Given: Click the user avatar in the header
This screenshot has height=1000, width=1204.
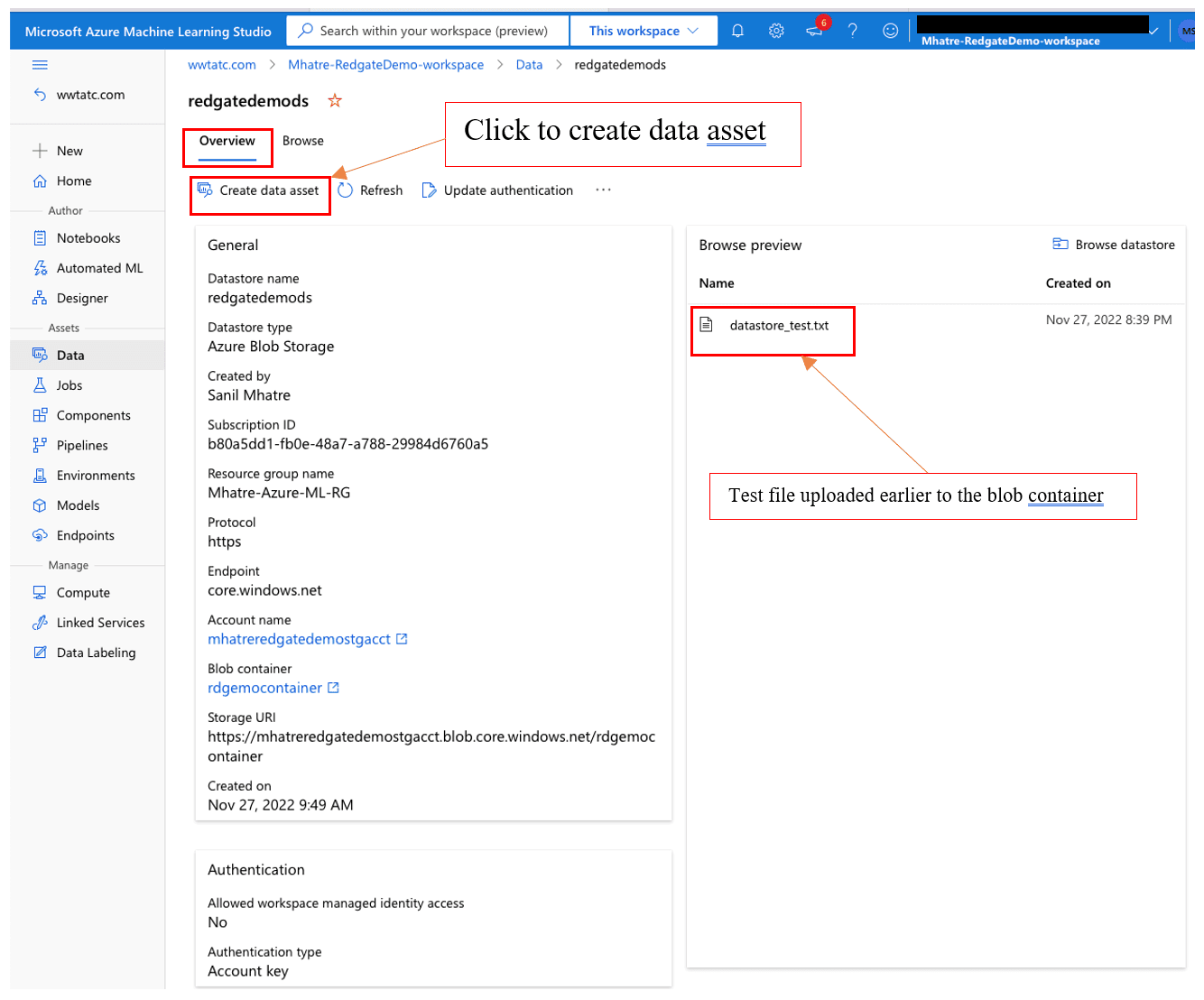Looking at the screenshot, I should coord(1187,31).
